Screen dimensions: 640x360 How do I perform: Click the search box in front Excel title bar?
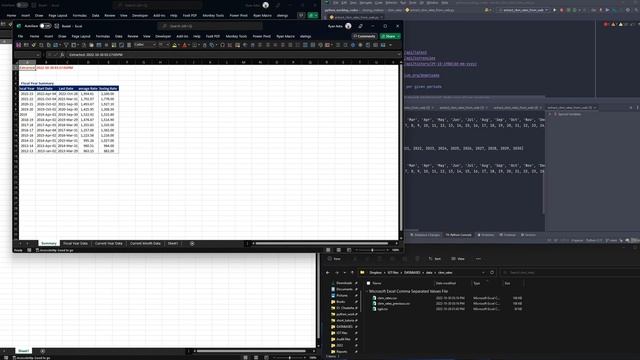tap(210, 26)
